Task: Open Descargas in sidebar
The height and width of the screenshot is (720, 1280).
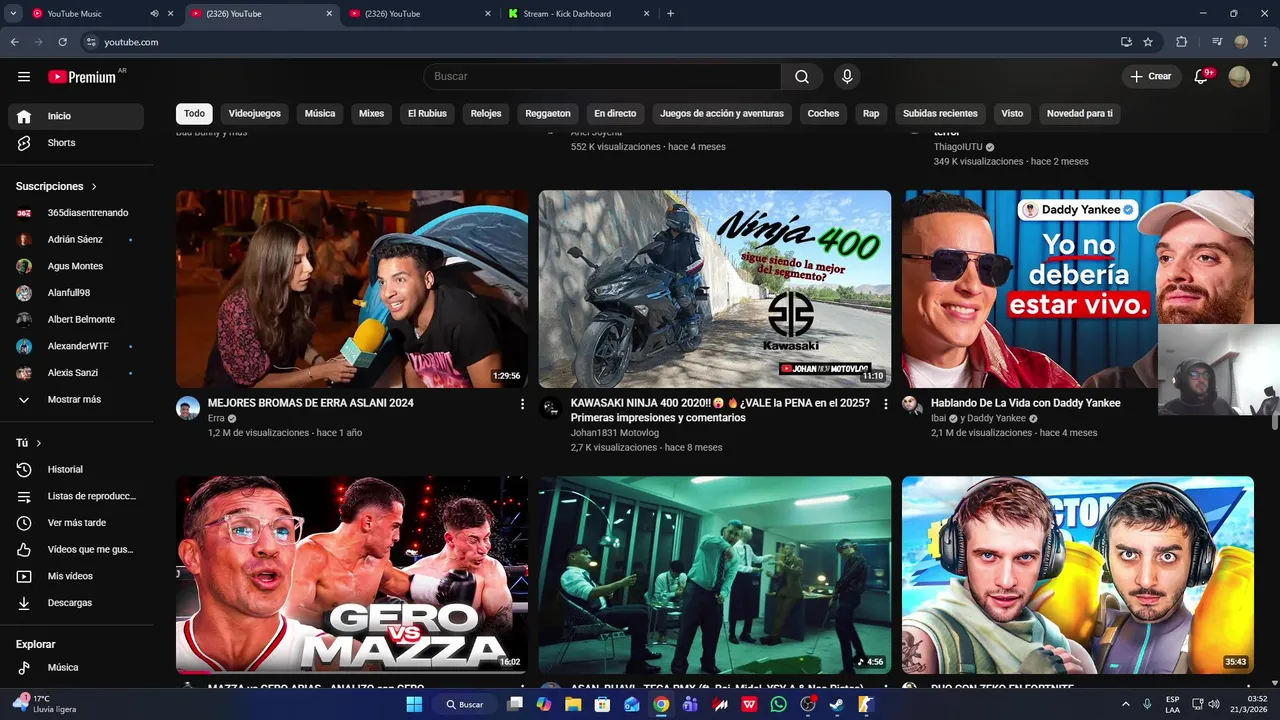Action: [x=76, y=603]
